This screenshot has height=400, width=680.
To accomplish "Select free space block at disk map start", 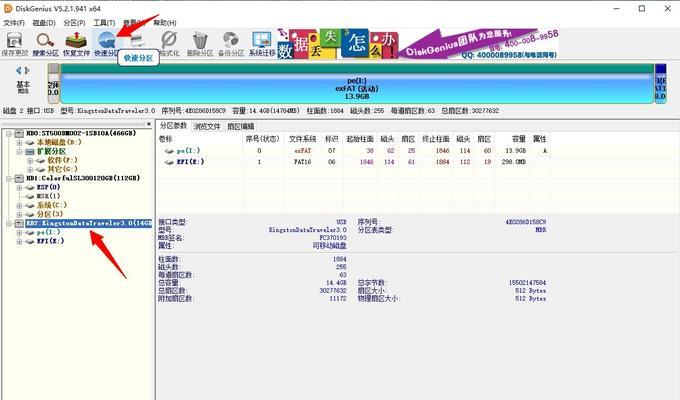I will (x=53, y=84).
